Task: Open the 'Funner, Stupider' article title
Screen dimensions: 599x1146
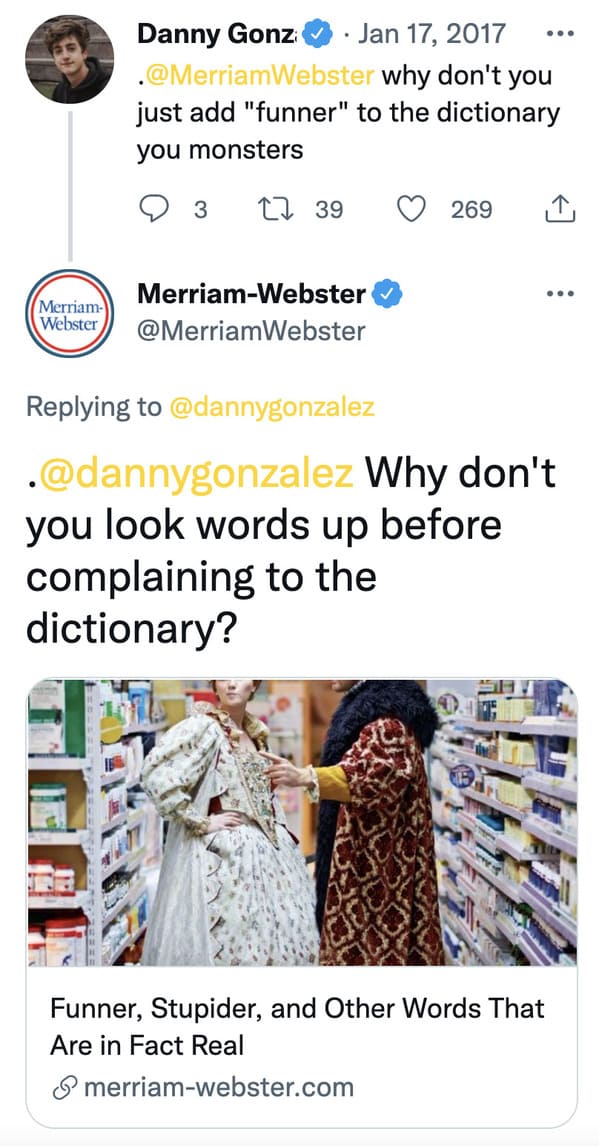Action: (297, 1027)
